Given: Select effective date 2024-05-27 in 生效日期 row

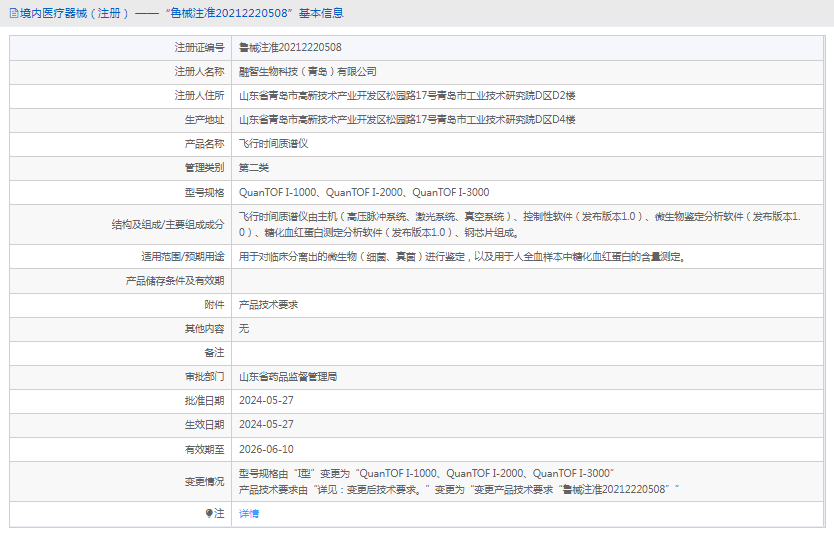Looking at the screenshot, I should pyautogui.click(x=266, y=424).
